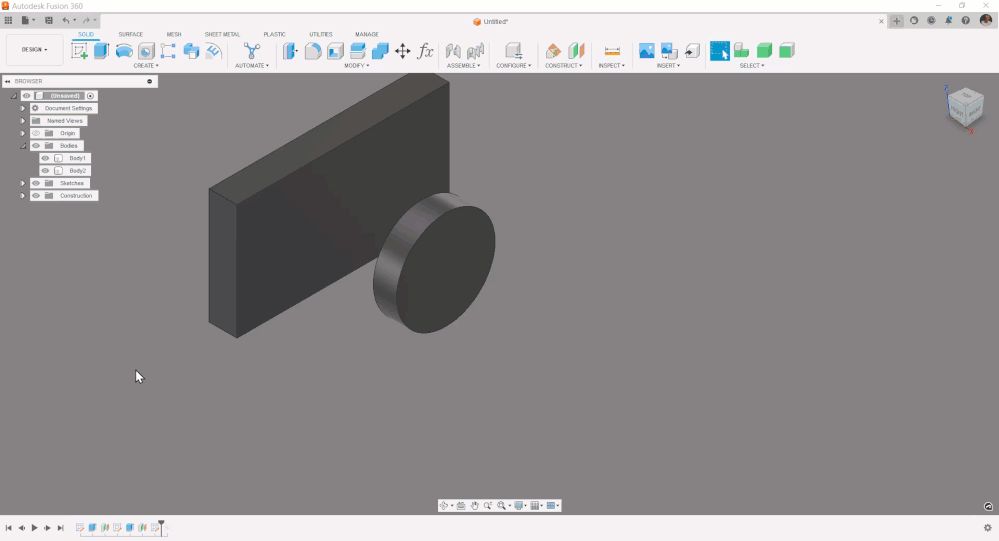Image resolution: width=999 pixels, height=541 pixels.
Task: Switch to the PLASTIC tab
Action: click(275, 34)
